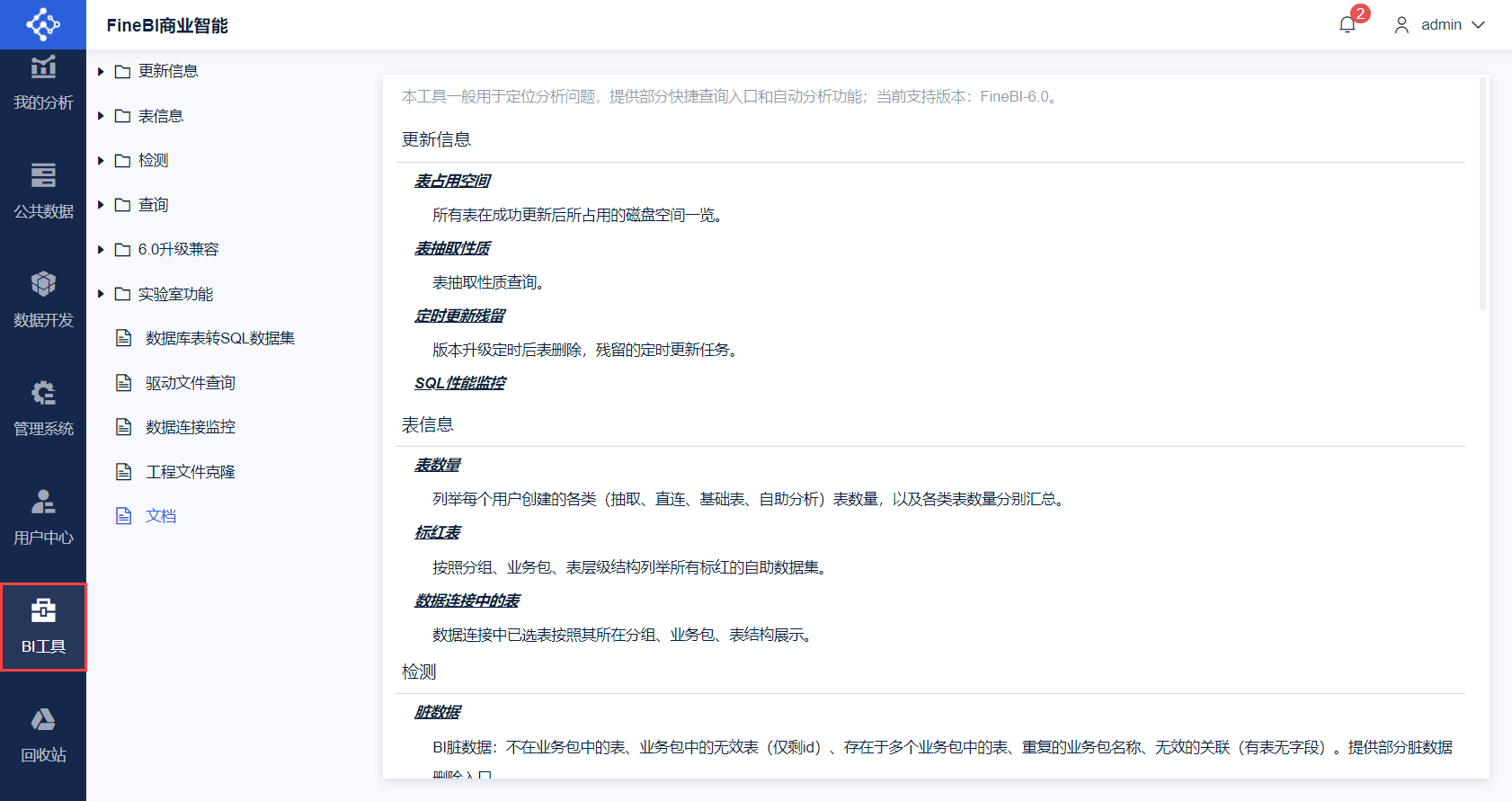
Task: Click the 6.0升级兼容 folder icon
Action: (x=123, y=249)
